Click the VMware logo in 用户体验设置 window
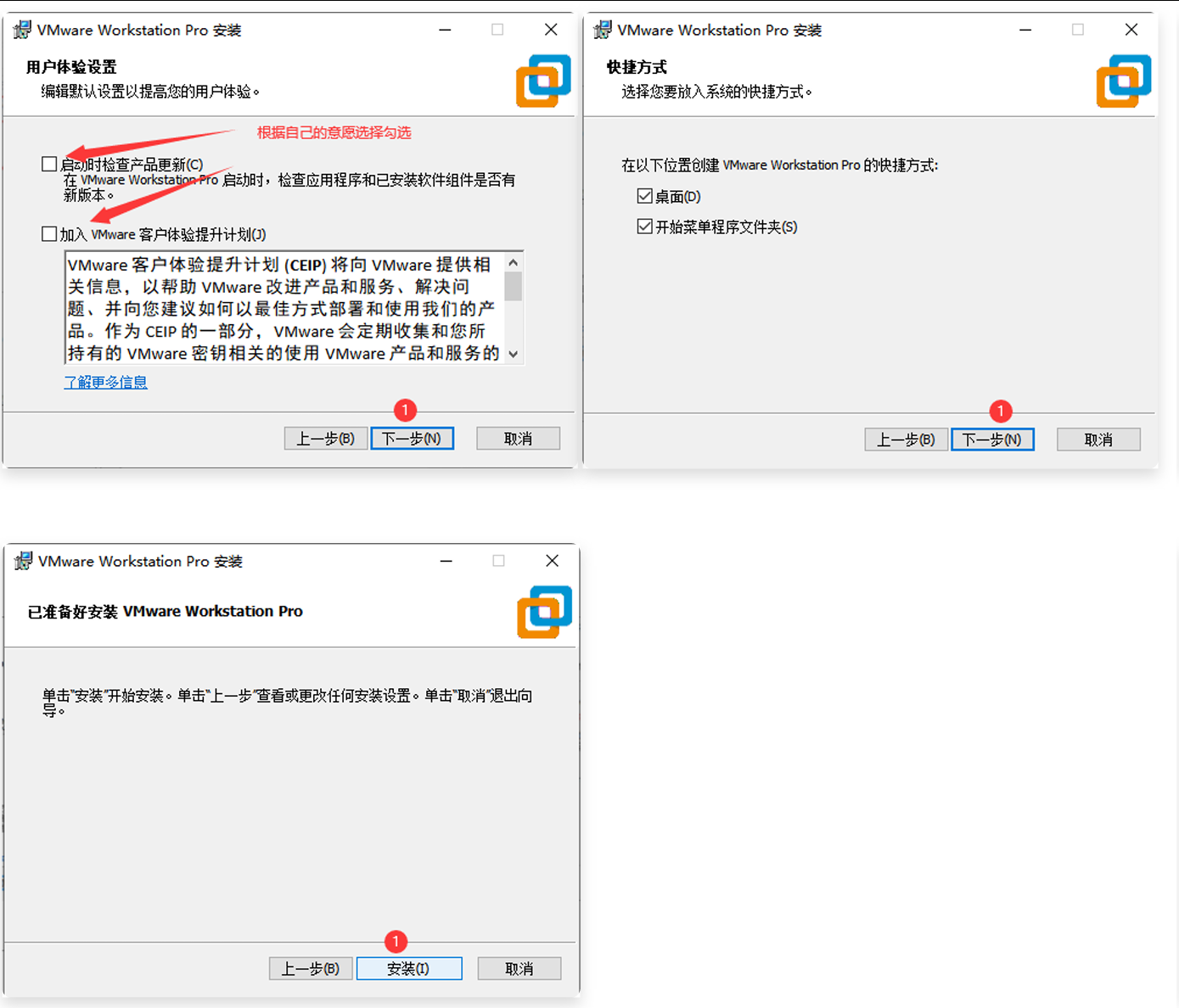The width and height of the screenshot is (1179, 1008). (543, 81)
